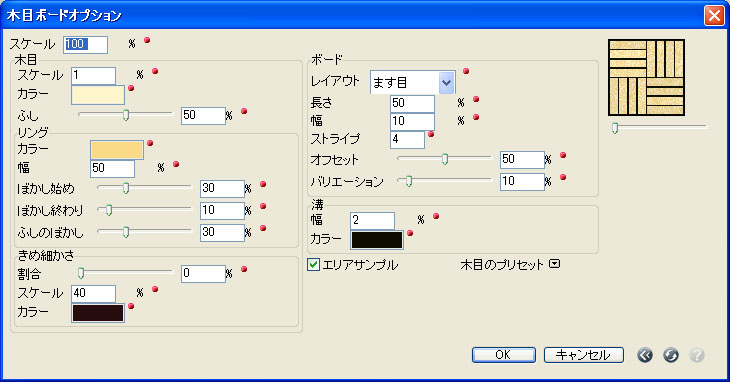The width and height of the screenshot is (730, 382).
Task: Click the red dot next to 木目 スケール
Action: point(155,71)
